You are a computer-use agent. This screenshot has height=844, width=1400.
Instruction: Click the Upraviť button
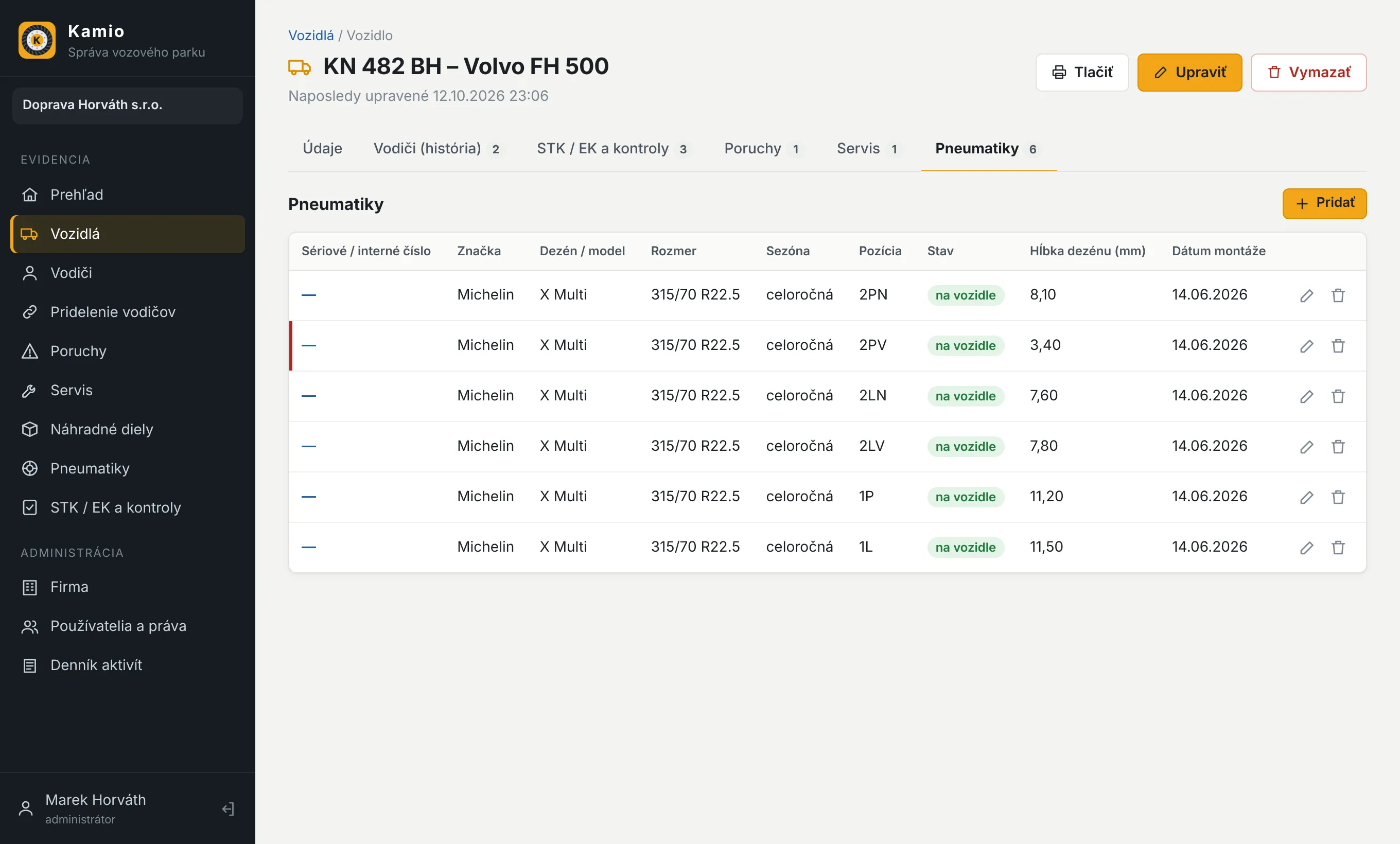(1190, 73)
